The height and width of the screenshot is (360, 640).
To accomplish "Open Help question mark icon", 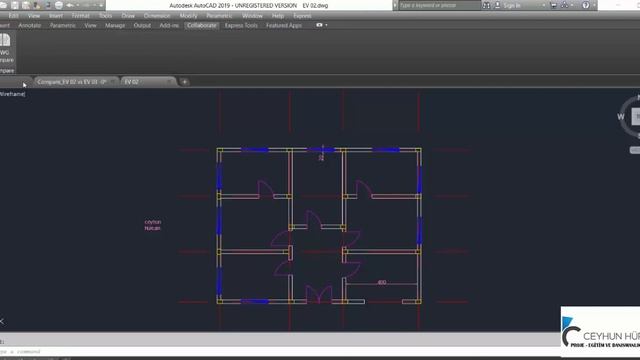I will [586, 5].
